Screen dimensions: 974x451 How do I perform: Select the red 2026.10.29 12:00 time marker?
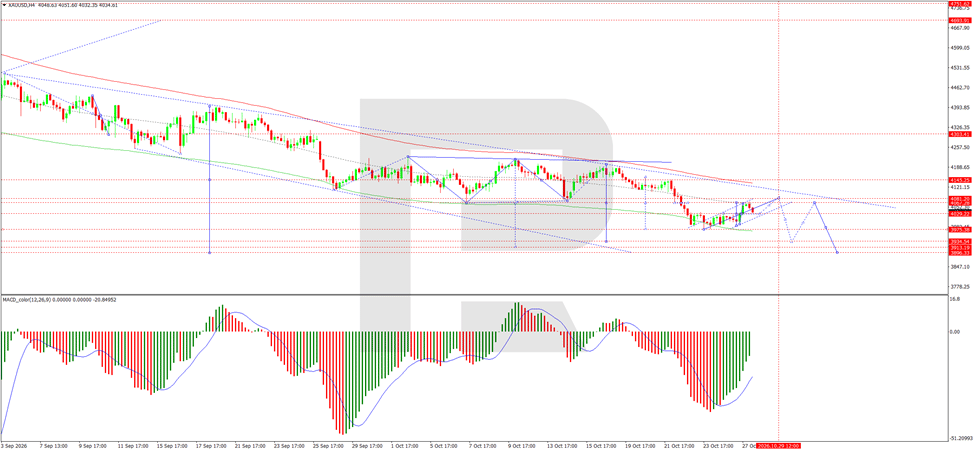pyautogui.click(x=777, y=446)
